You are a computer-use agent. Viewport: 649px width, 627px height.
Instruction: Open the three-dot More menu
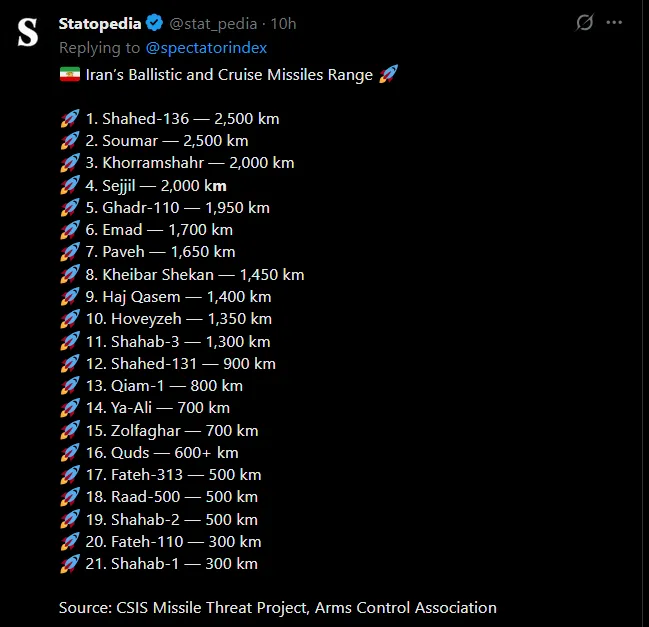(x=613, y=23)
